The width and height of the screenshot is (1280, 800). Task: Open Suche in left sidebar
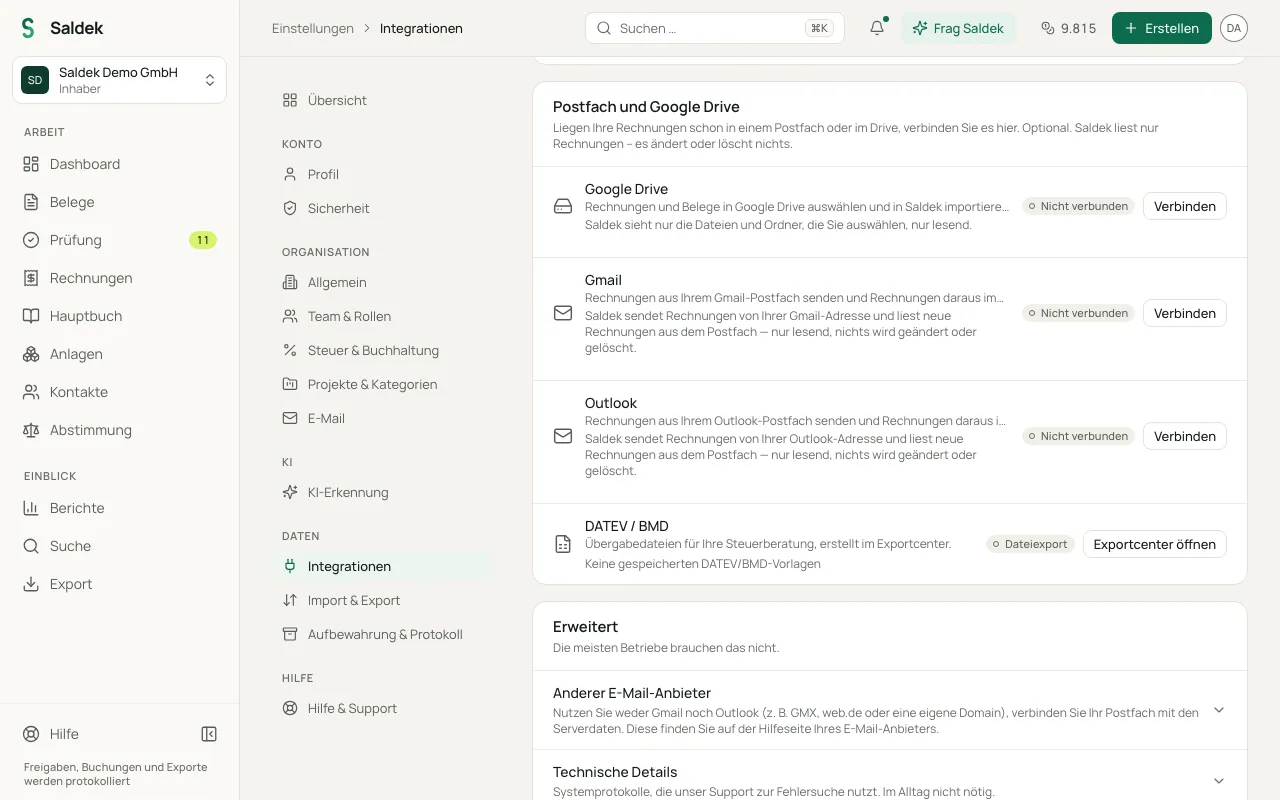tap(120, 546)
